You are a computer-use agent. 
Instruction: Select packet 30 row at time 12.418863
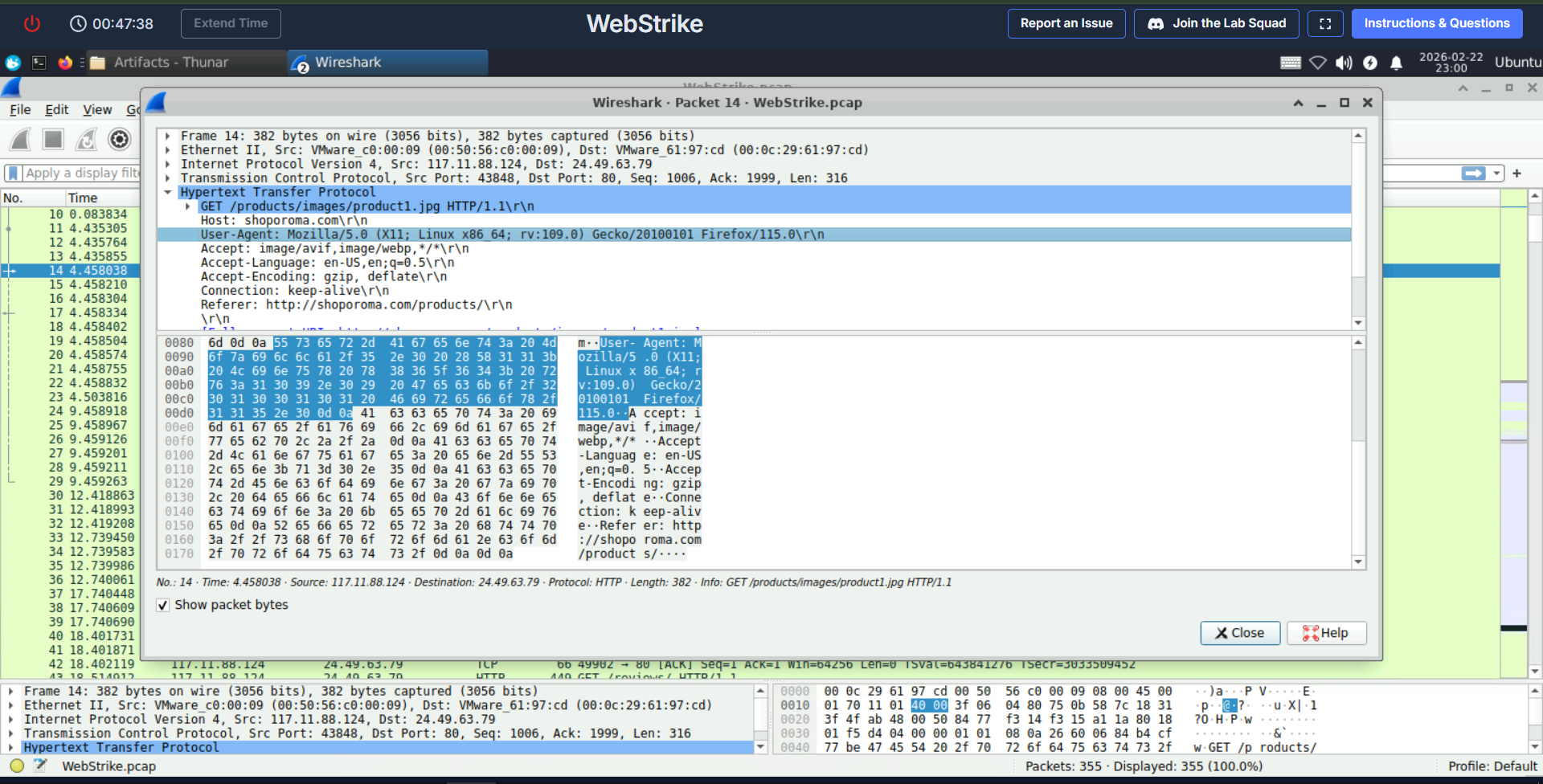(x=71, y=496)
